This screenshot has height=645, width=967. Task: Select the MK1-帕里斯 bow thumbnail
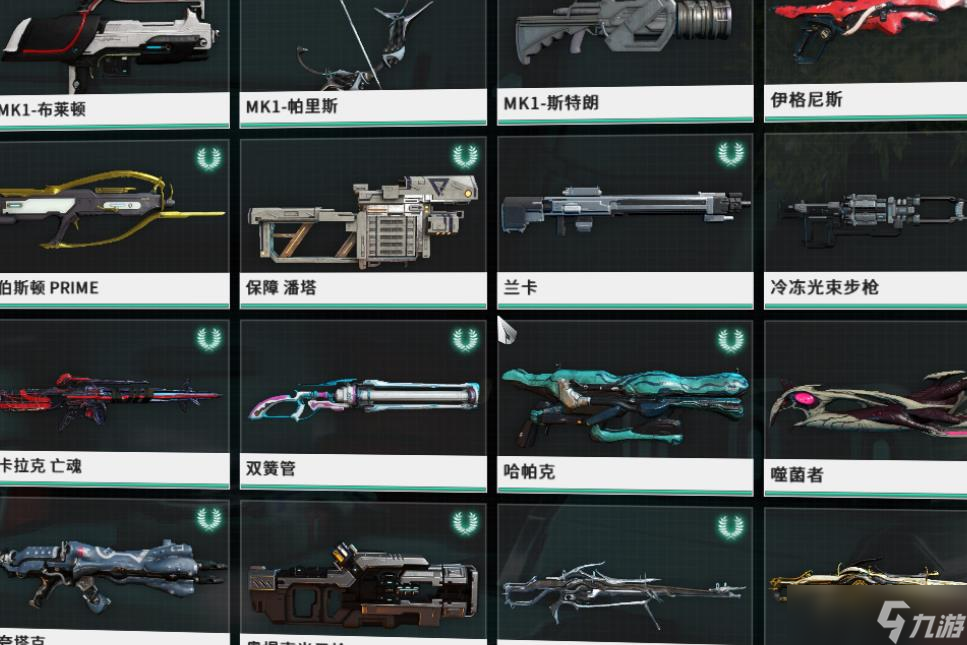pos(364,44)
